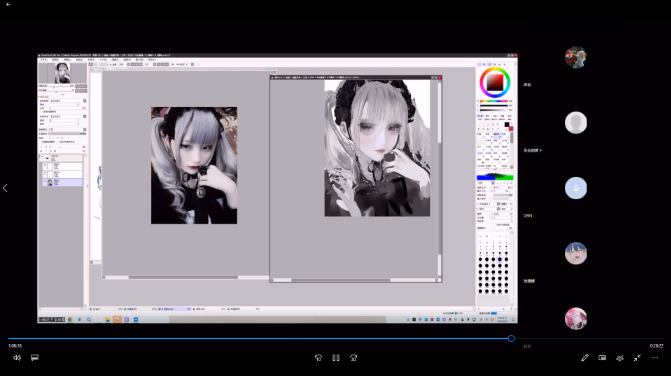Click the volume speaker icon

point(17,358)
